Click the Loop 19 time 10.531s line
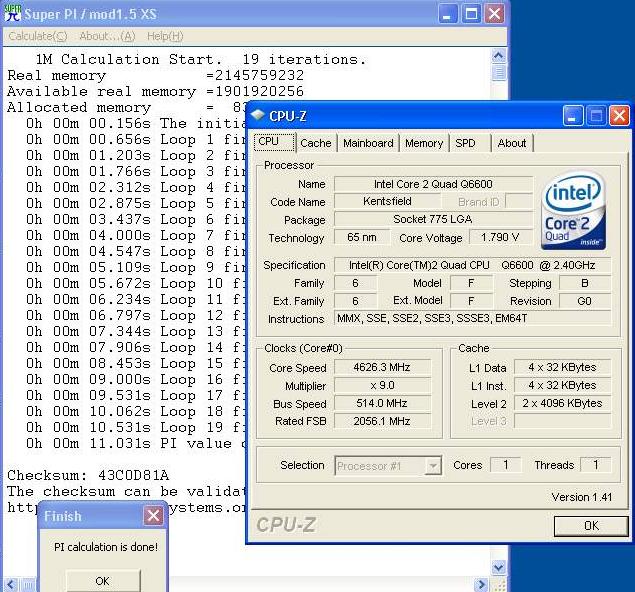The width and height of the screenshot is (635, 592). [x=136, y=427]
